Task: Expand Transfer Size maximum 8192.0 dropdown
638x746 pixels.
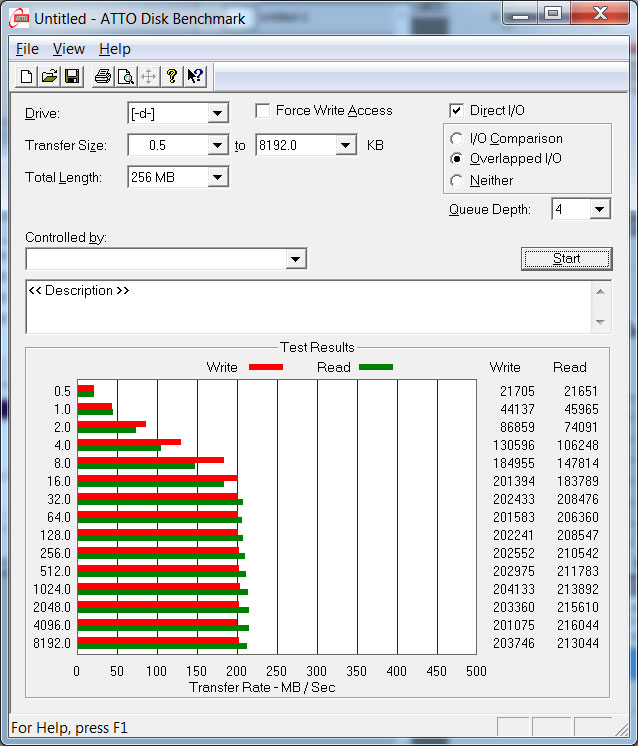Action: tap(345, 145)
